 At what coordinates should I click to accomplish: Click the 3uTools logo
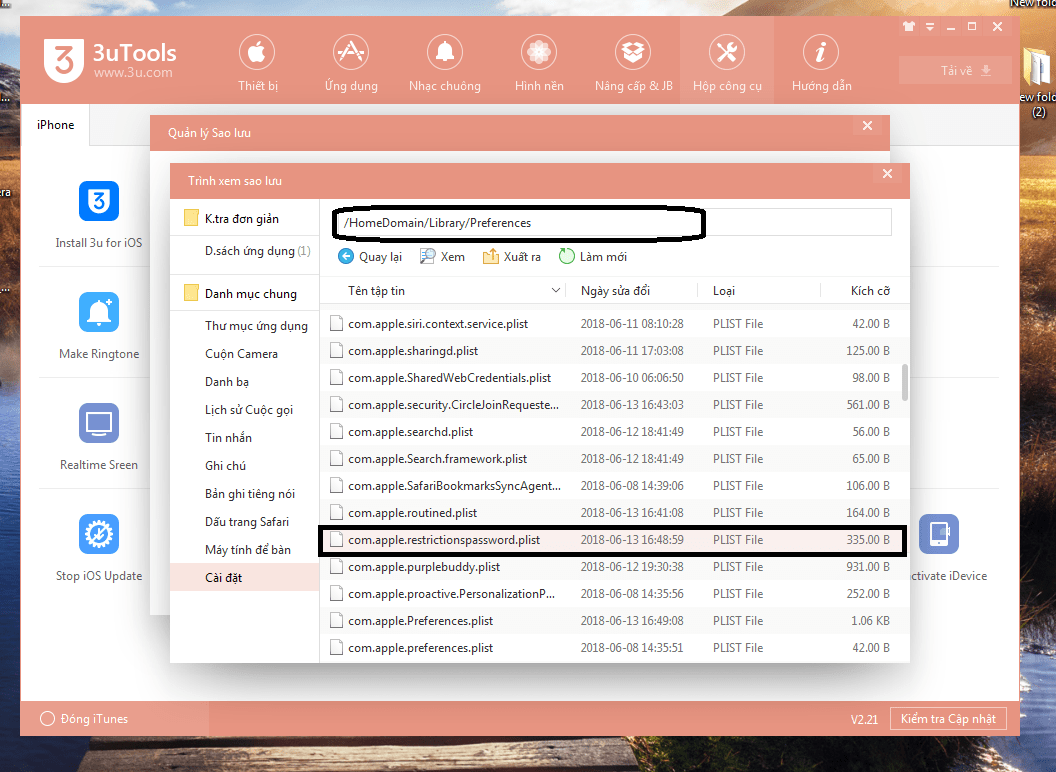[110, 61]
